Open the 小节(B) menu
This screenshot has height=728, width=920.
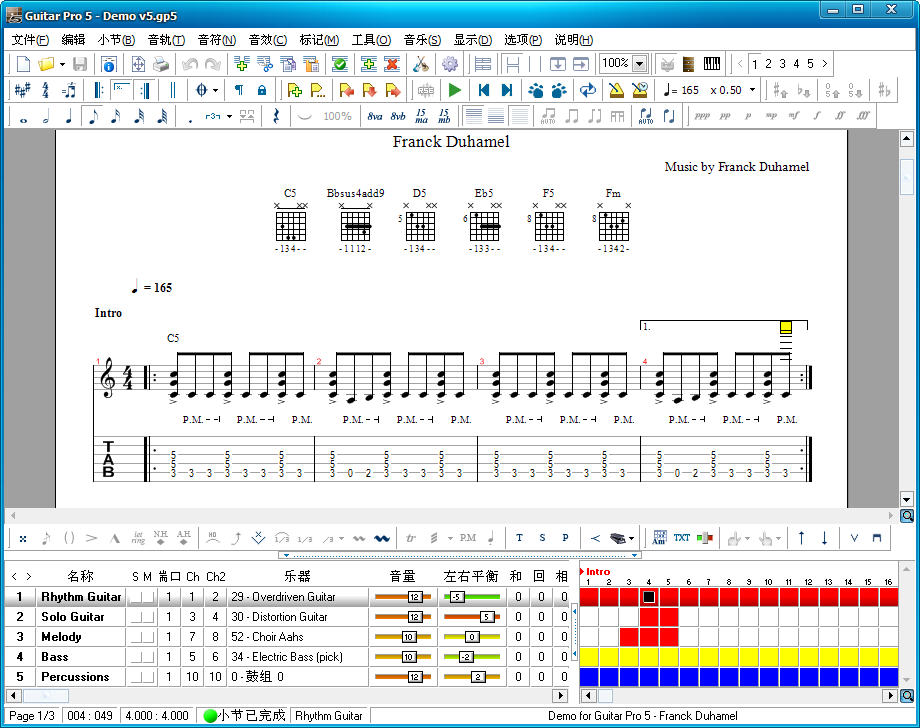point(116,40)
